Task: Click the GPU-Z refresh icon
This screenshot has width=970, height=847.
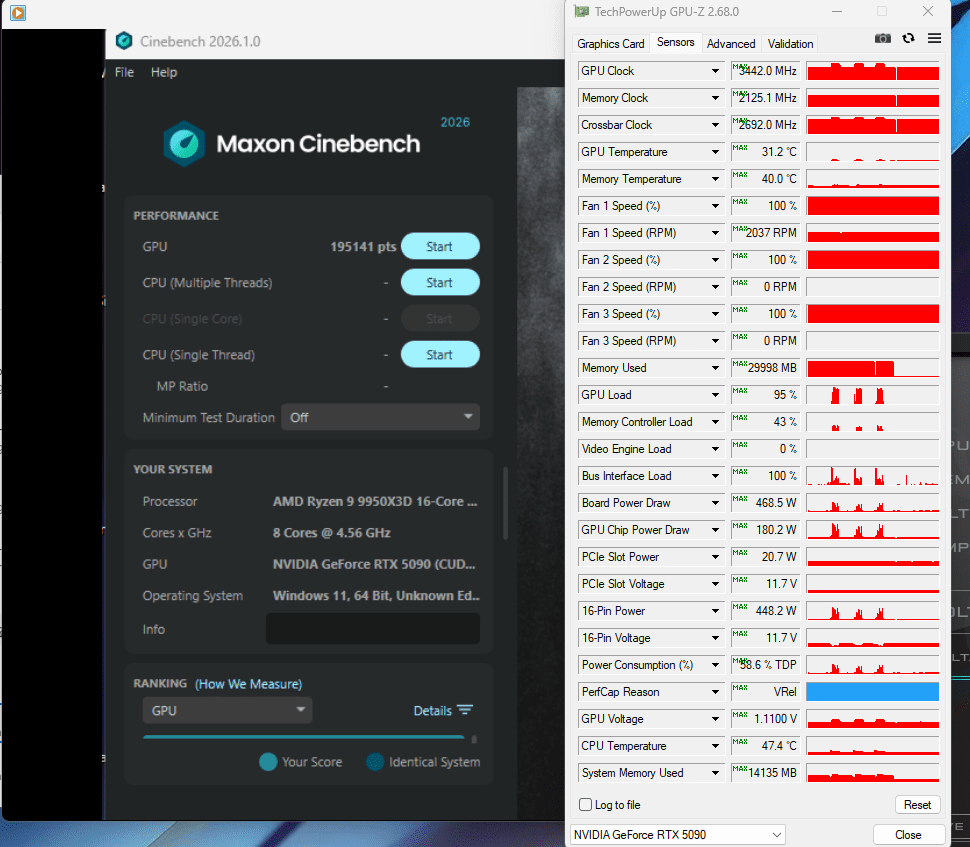Action: coord(908,38)
